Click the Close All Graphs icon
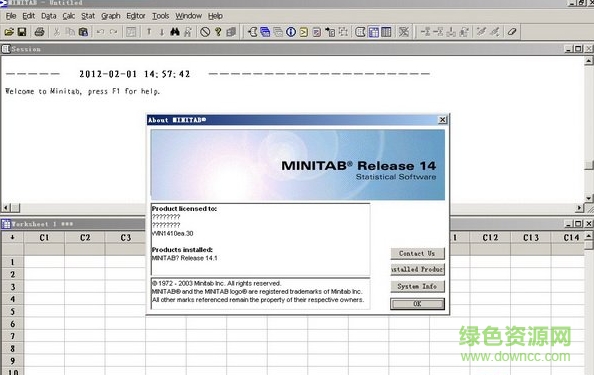594x375 pixels. click(x=404, y=32)
